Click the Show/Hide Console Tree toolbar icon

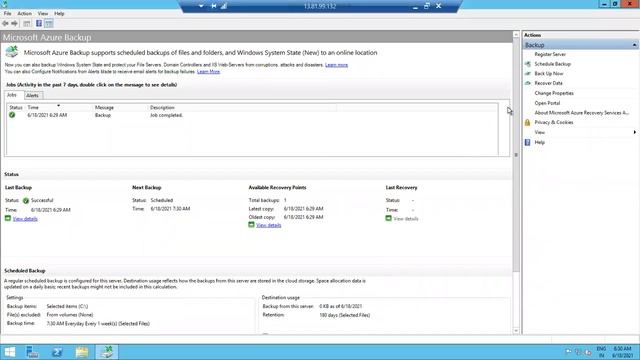tap(27, 23)
